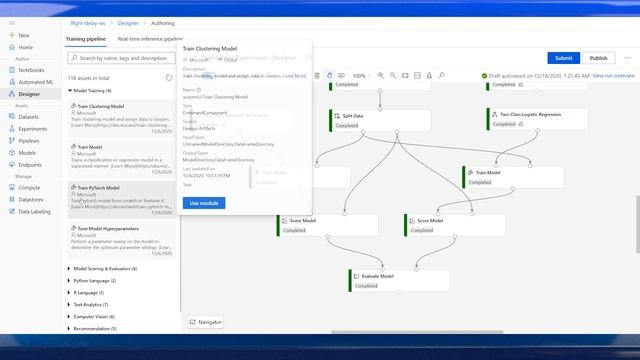Select Two-Class Logistic Regression node

point(537,119)
